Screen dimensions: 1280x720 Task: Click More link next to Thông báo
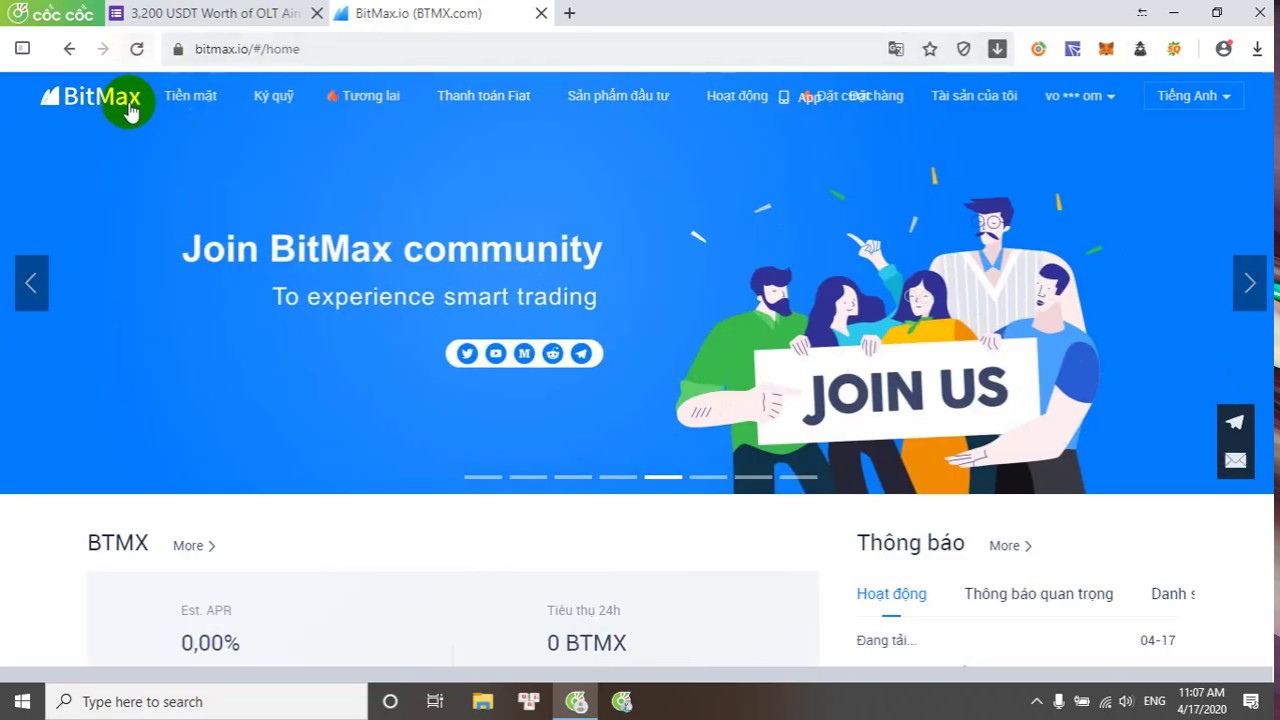click(1010, 546)
